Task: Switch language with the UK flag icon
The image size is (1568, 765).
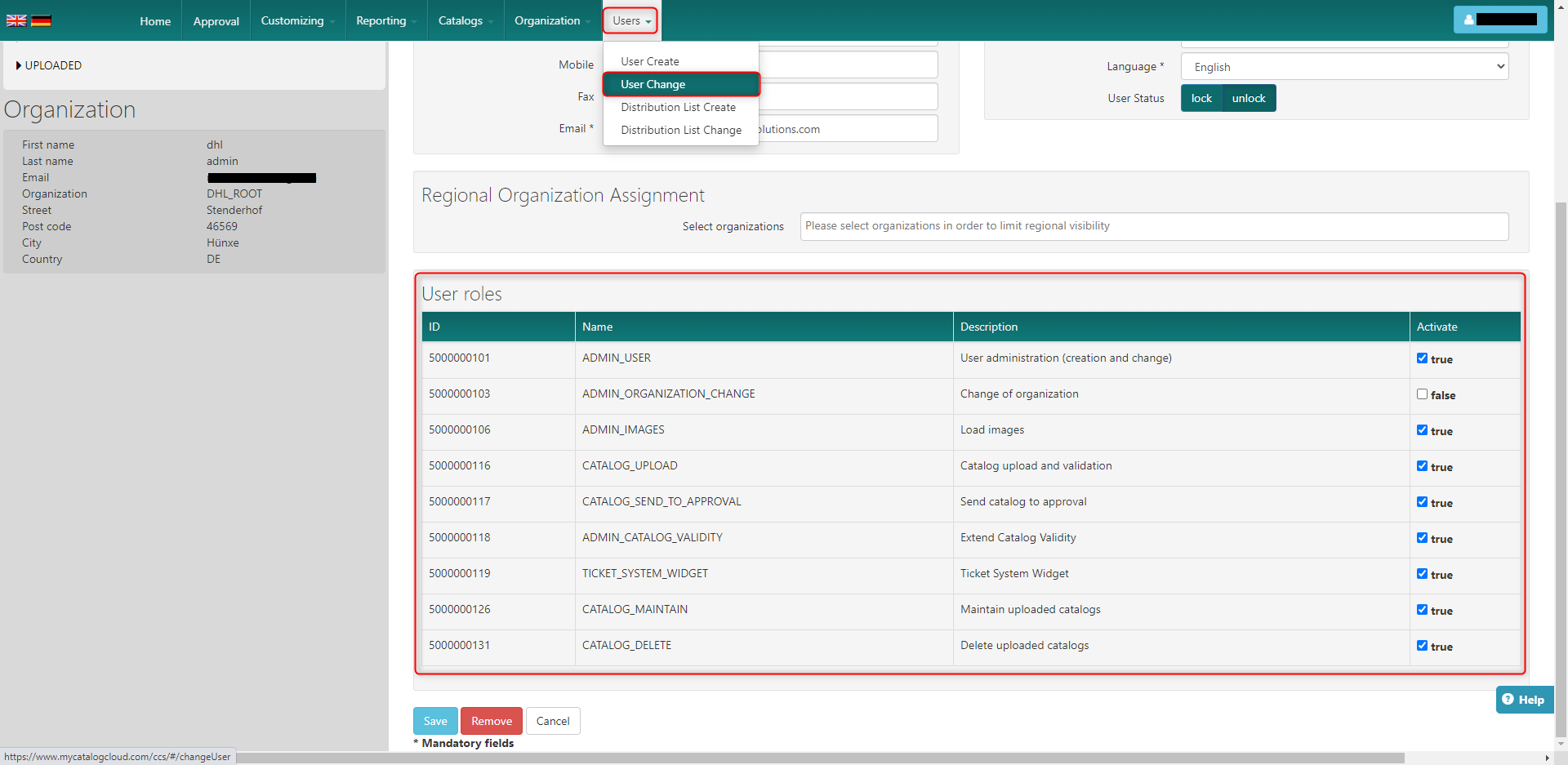Action: click(x=16, y=20)
